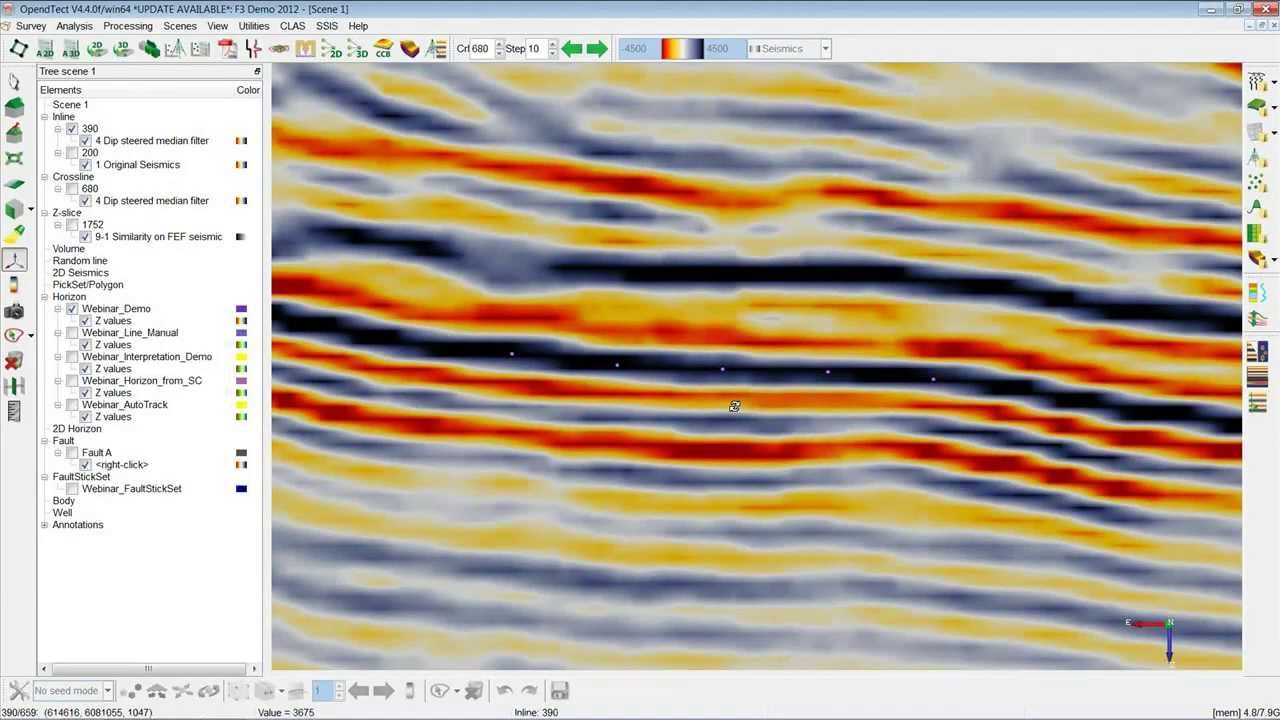The width and height of the screenshot is (1280, 720).
Task: Open the SSIS menu
Action: click(327, 26)
